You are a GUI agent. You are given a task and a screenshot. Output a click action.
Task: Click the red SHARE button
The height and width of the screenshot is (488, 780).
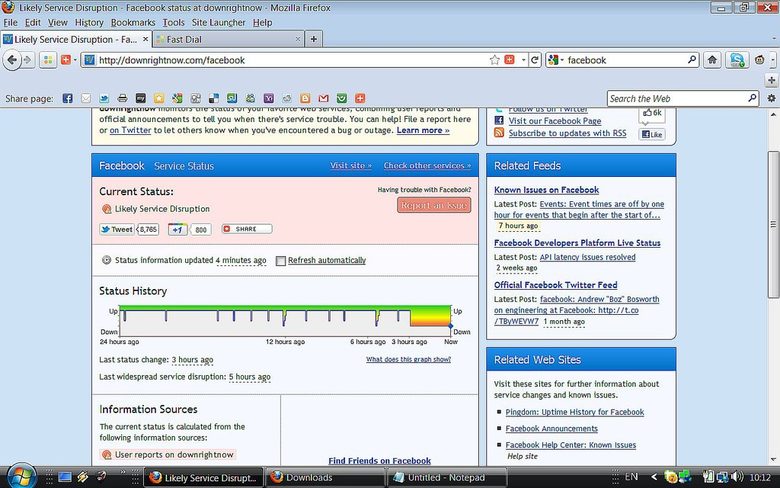pyautogui.click(x=247, y=229)
